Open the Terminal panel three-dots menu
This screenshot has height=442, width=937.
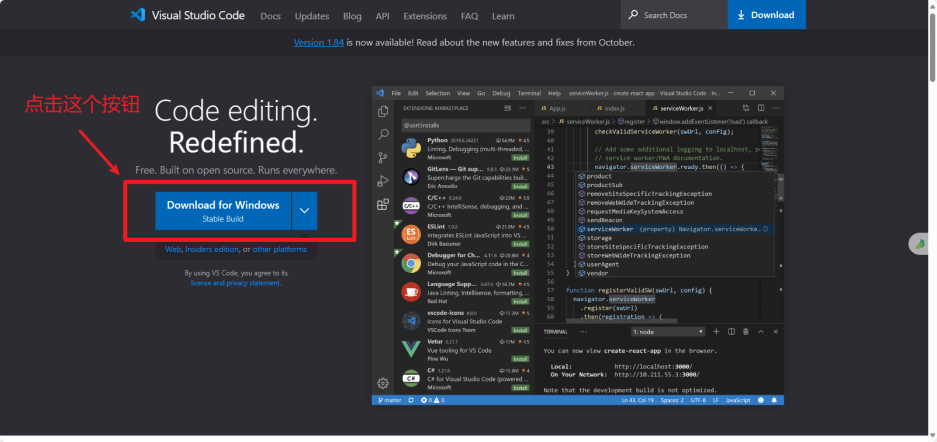[584, 332]
